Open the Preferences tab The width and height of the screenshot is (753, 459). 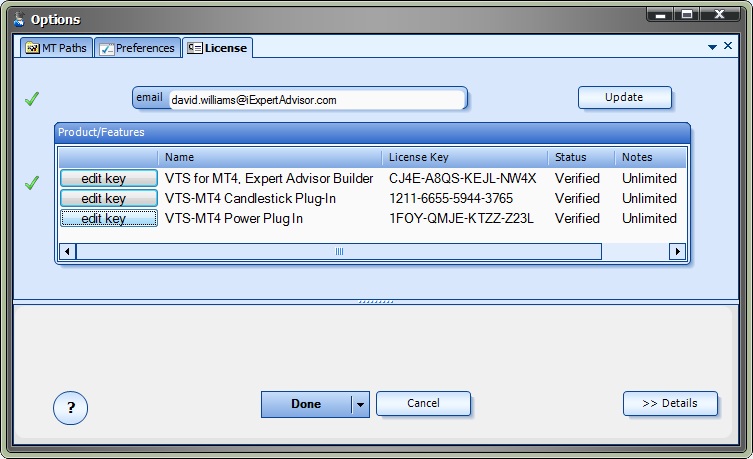point(138,48)
